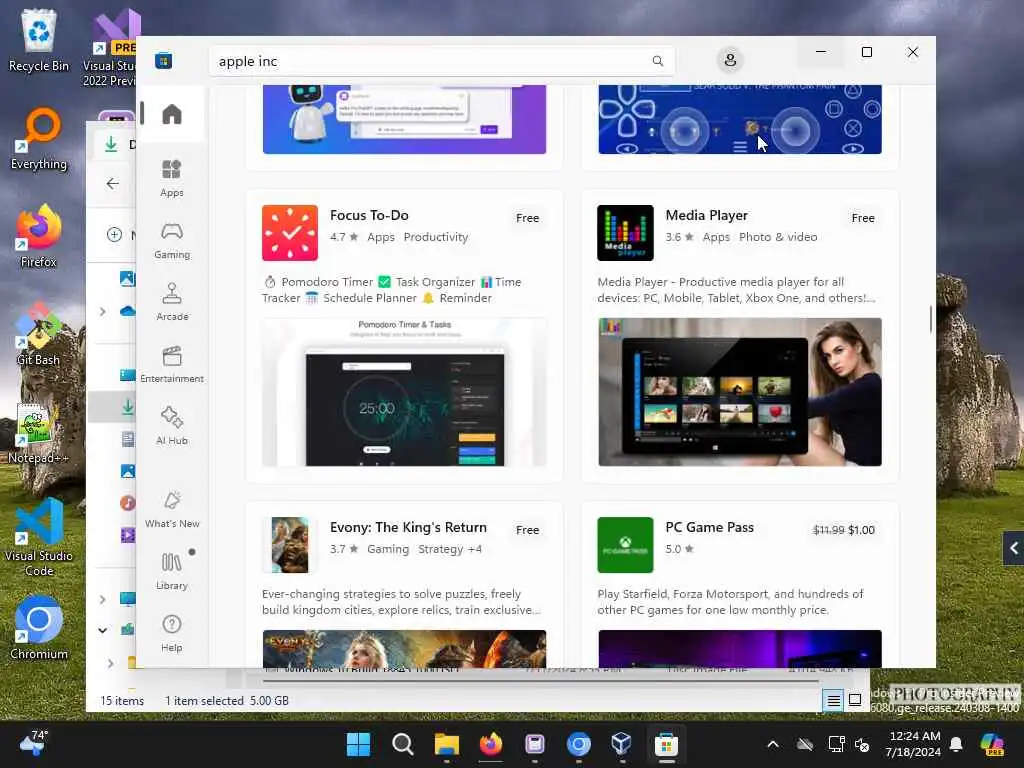Select the Firefox desktop shortcut
Image resolution: width=1024 pixels, height=768 pixels.
point(39,236)
